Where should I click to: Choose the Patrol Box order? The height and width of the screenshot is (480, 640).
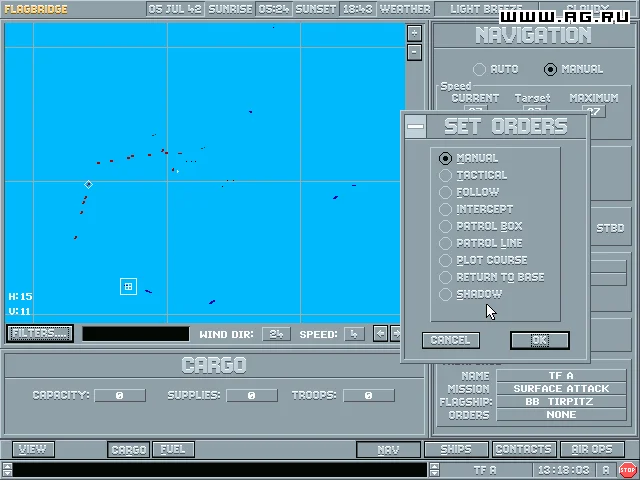[446, 226]
